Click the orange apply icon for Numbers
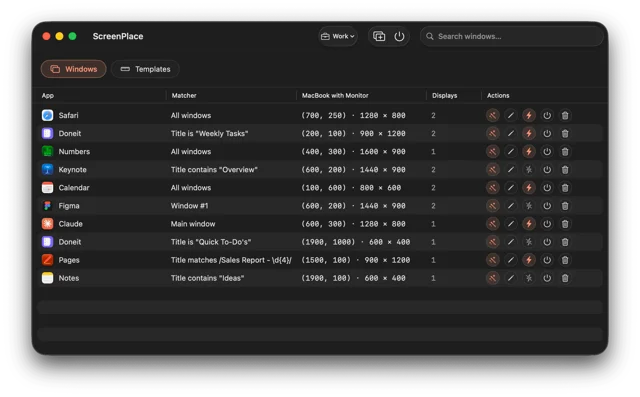Viewport: 640px width, 397px height. pos(493,152)
